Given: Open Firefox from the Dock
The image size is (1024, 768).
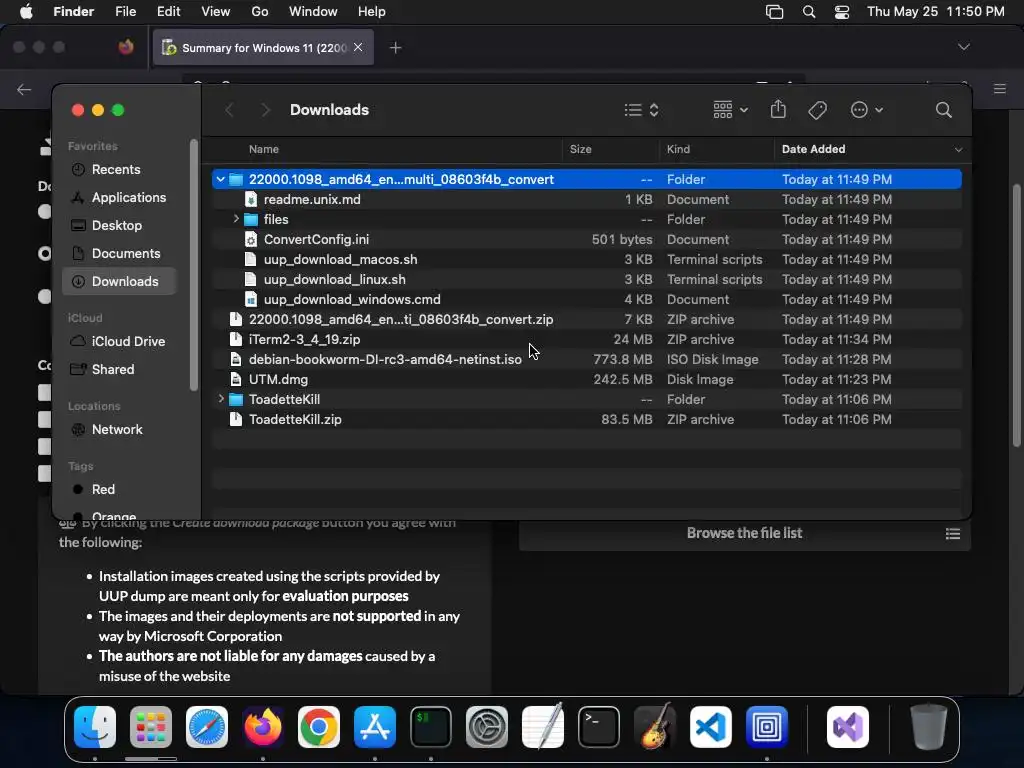Looking at the screenshot, I should pyautogui.click(x=263, y=727).
